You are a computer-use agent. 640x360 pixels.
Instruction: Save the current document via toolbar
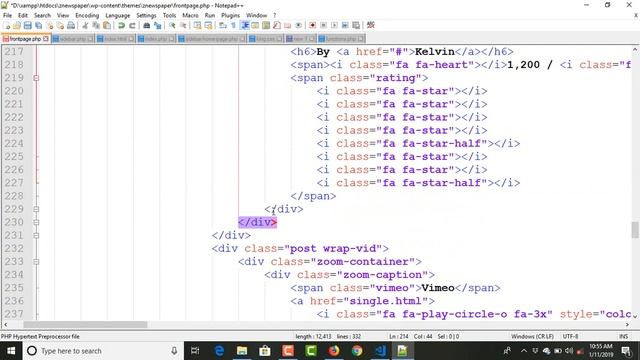27,25
